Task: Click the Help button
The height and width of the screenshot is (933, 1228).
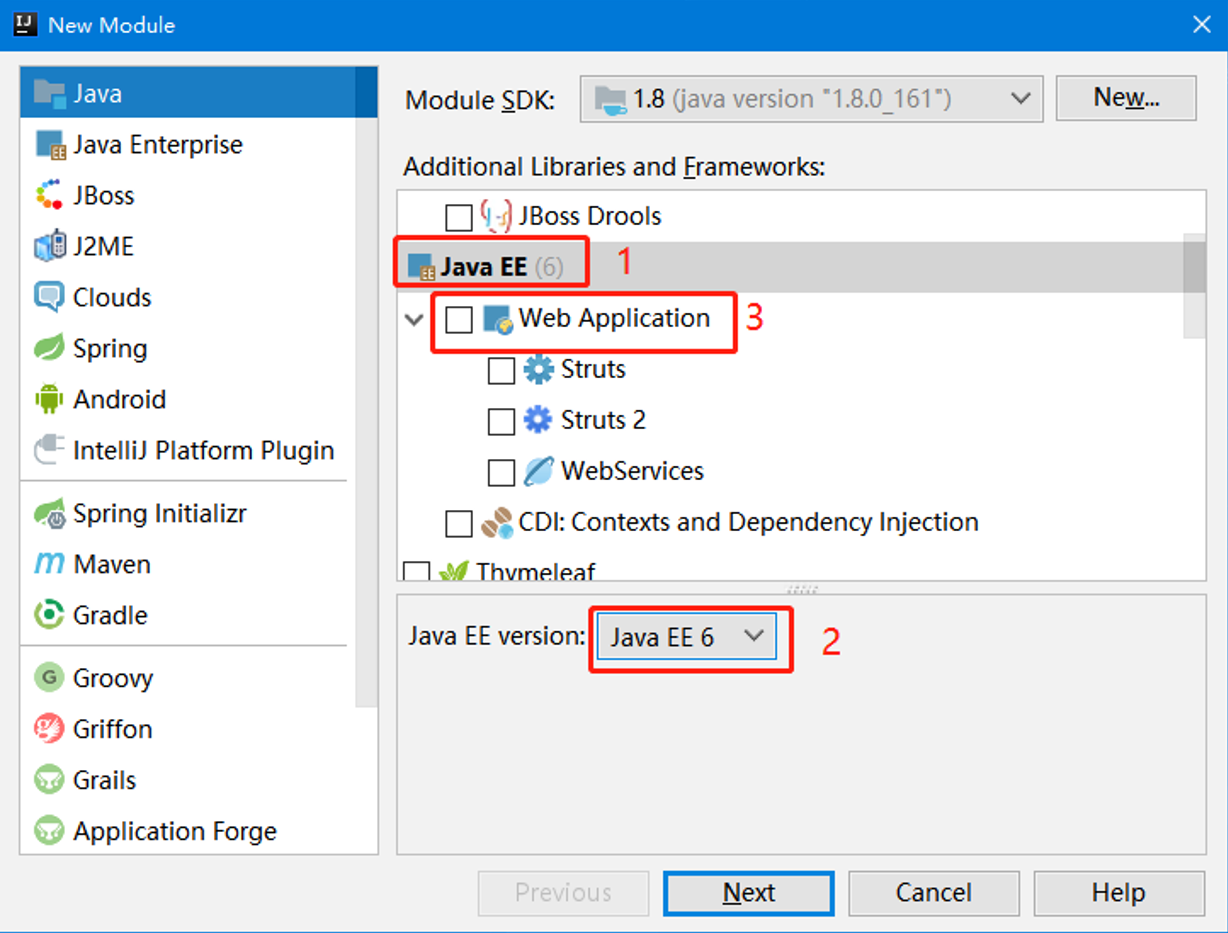Action: click(x=1119, y=893)
